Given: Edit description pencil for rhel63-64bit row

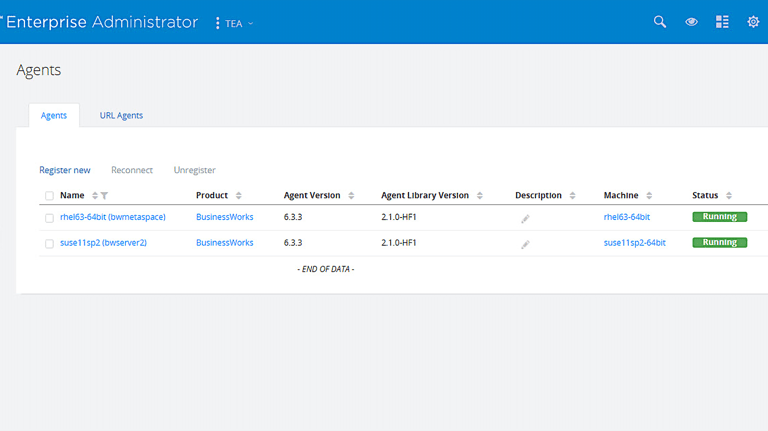Looking at the screenshot, I should tap(525, 218).
